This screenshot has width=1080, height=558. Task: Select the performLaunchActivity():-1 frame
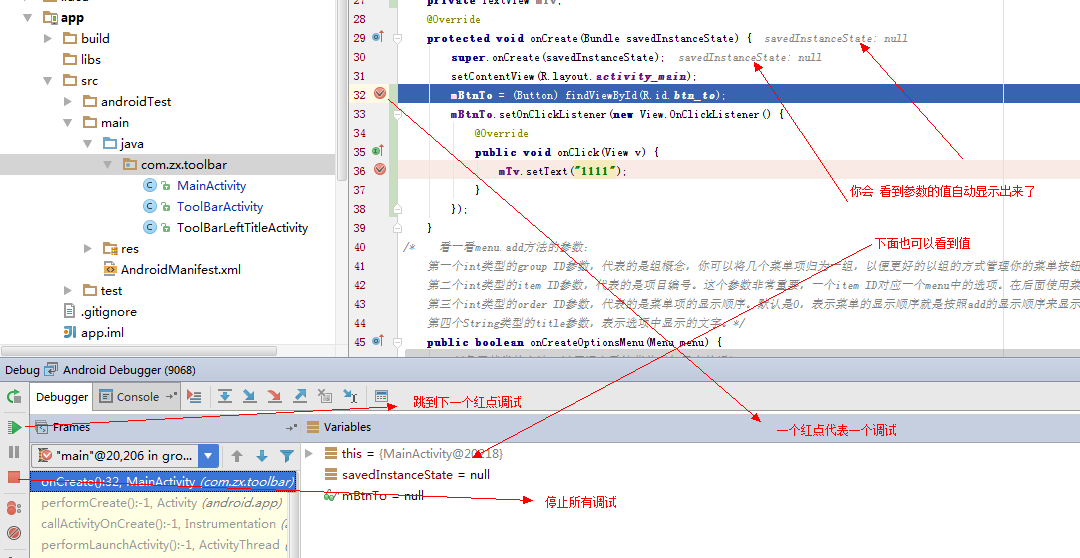[158, 545]
